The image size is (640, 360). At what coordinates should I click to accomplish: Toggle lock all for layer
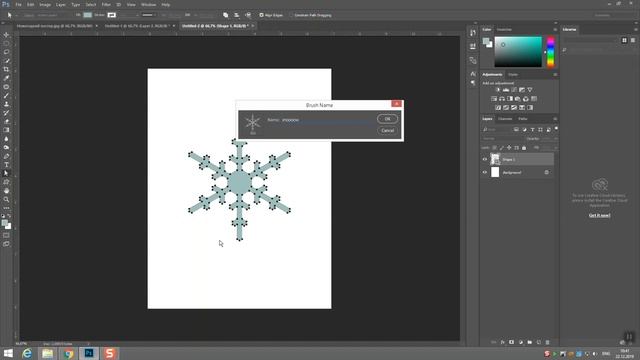click(524, 148)
